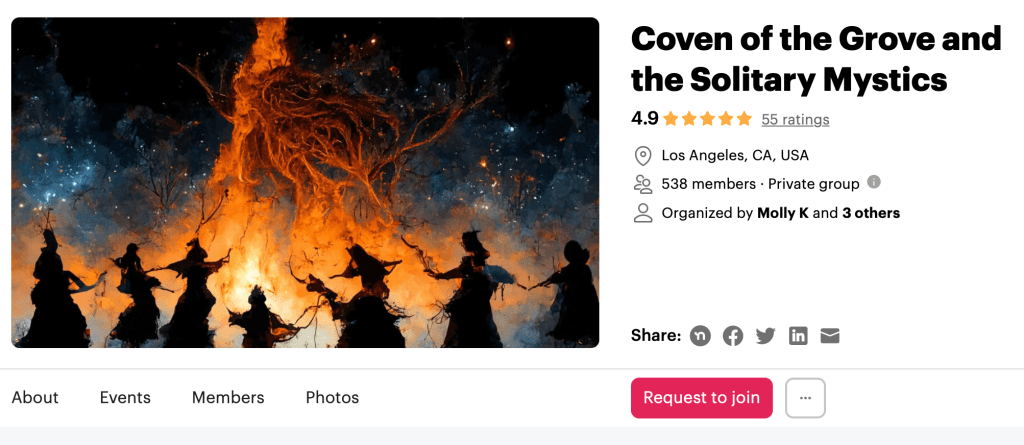
Task: Share the group on LinkedIn
Action: [798, 336]
